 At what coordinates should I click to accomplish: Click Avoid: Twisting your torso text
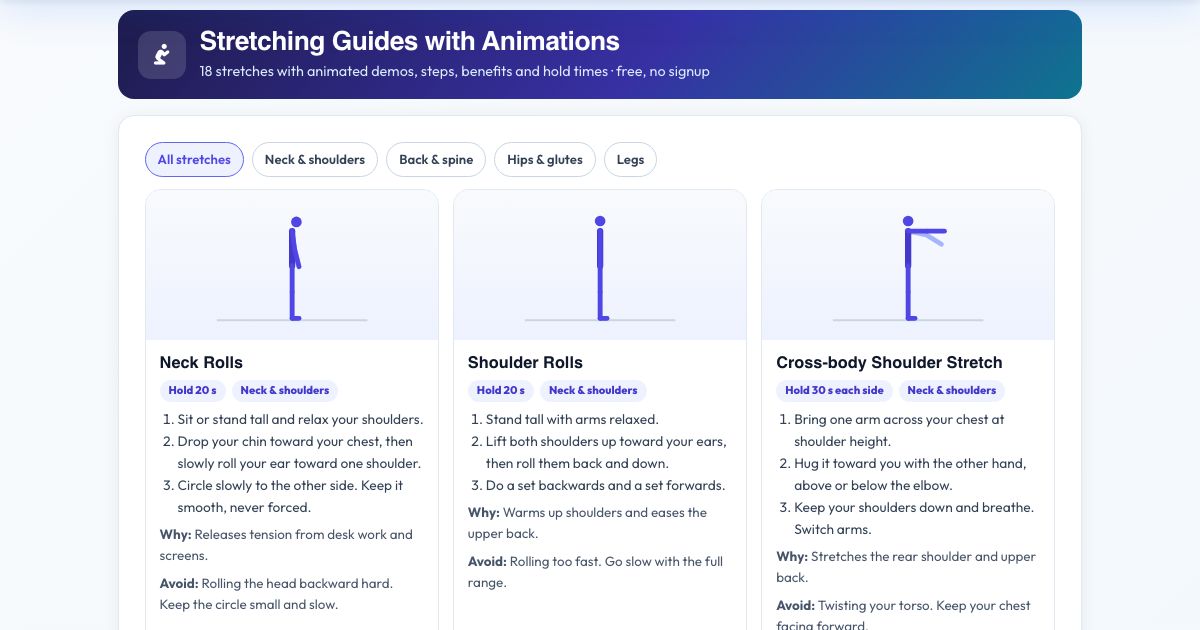(x=903, y=615)
